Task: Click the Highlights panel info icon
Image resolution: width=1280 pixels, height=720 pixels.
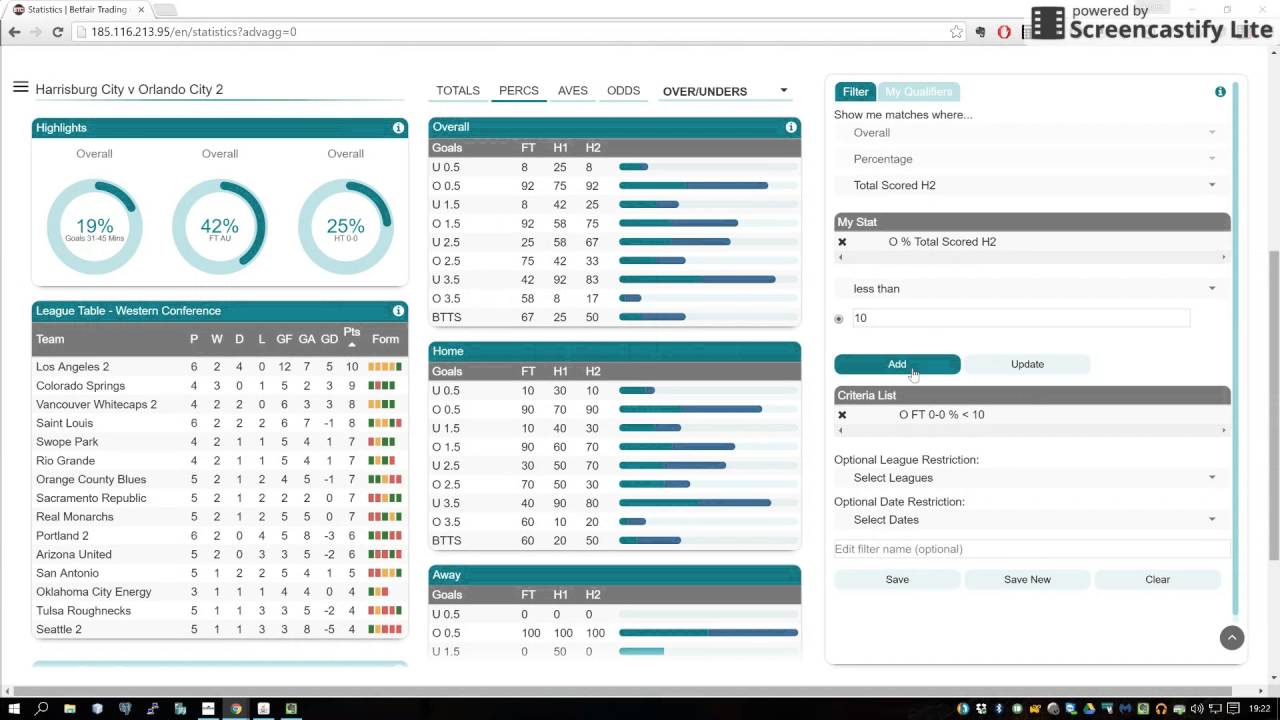Action: [x=398, y=128]
